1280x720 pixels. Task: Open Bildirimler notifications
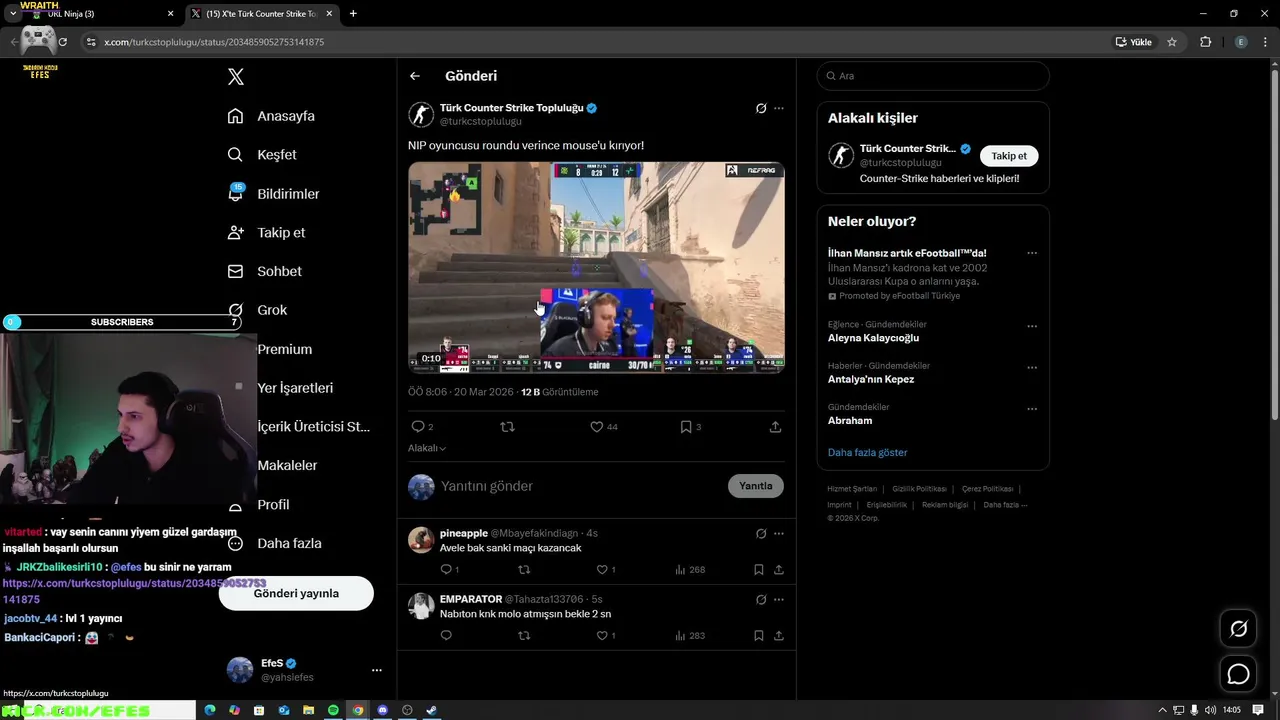[273, 194]
